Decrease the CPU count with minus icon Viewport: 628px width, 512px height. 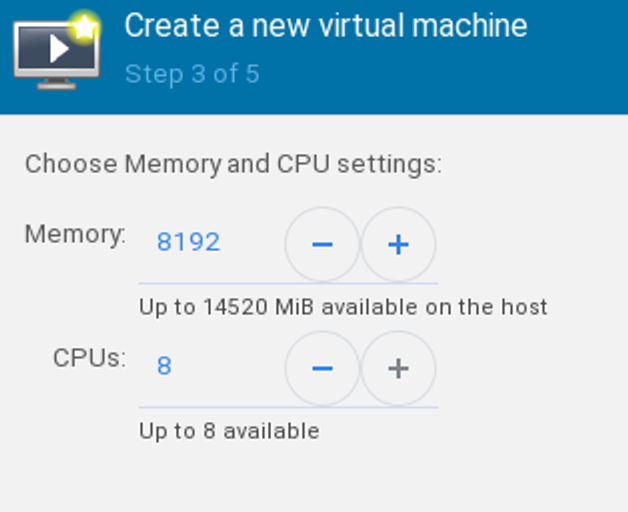tap(322, 368)
